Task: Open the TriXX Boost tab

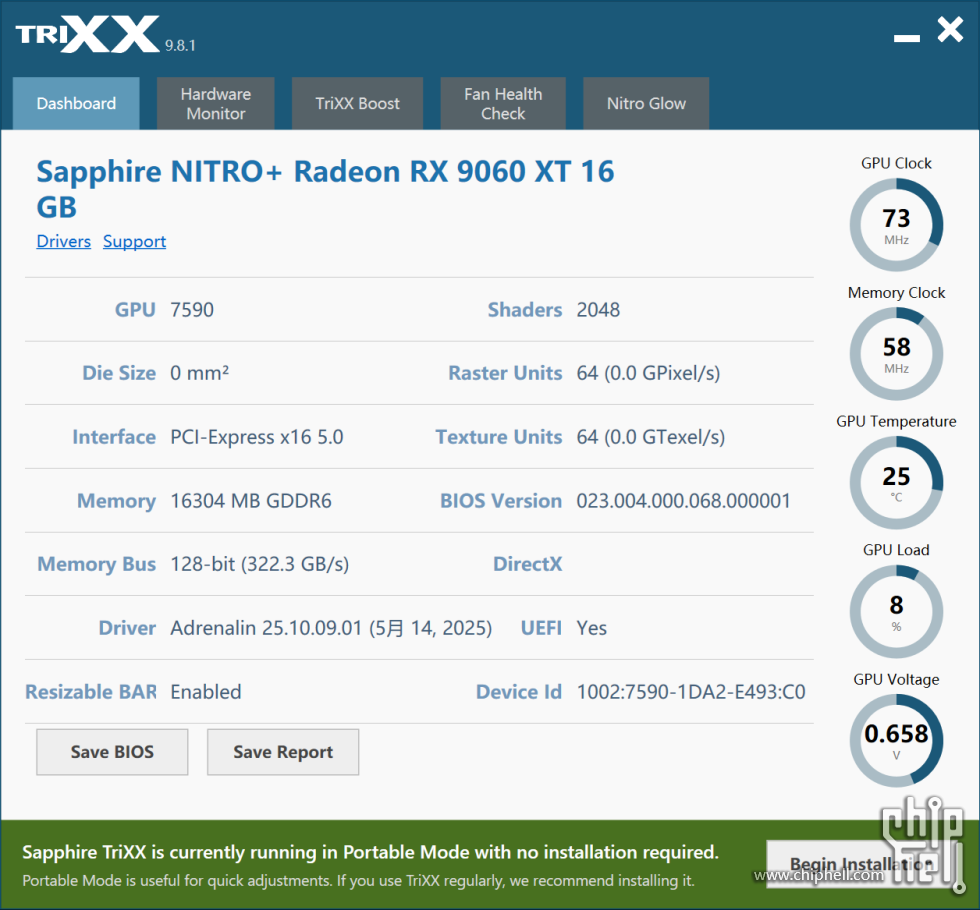Action: pyautogui.click(x=357, y=103)
